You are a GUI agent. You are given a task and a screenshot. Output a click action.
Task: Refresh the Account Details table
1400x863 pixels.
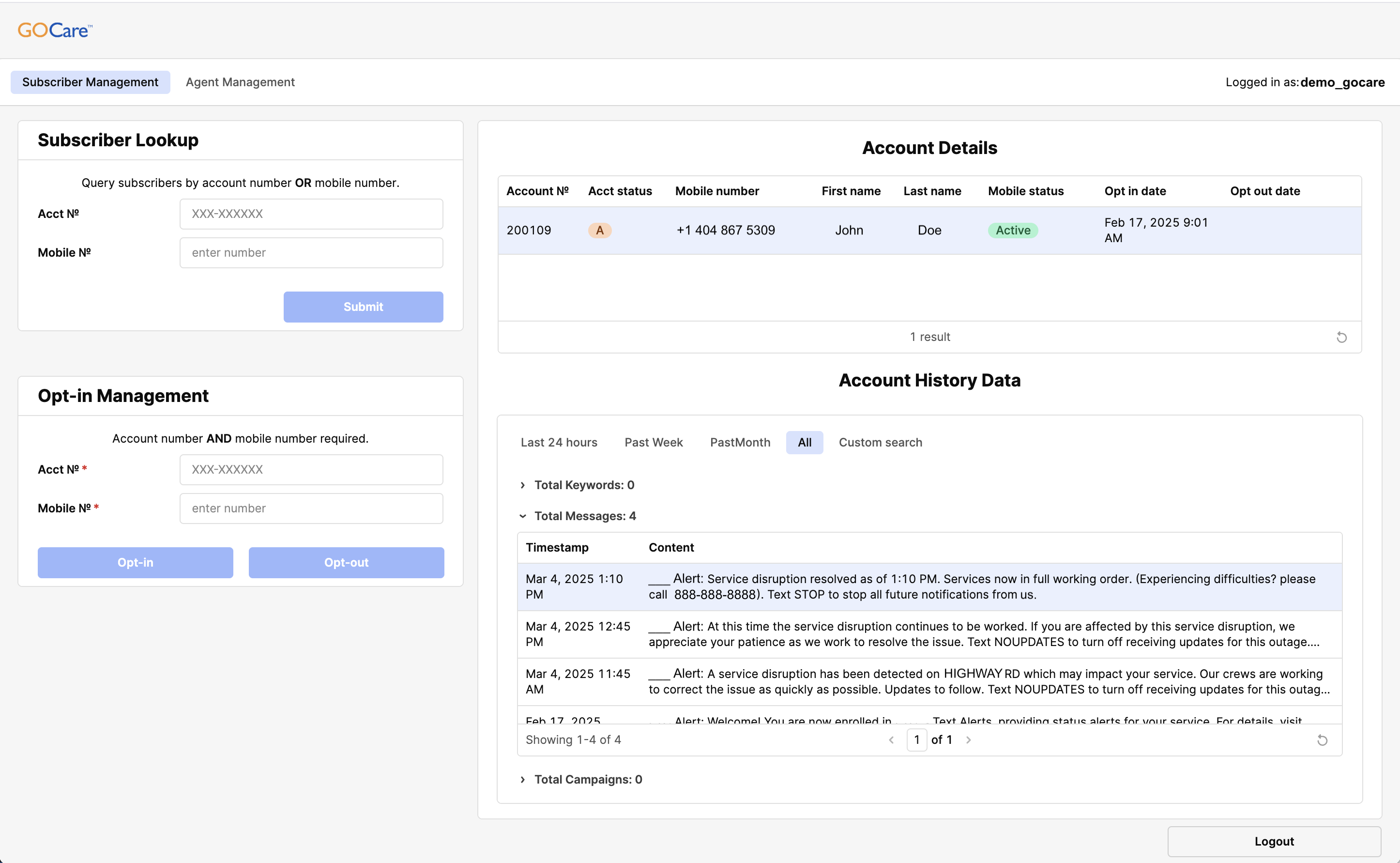tap(1341, 338)
